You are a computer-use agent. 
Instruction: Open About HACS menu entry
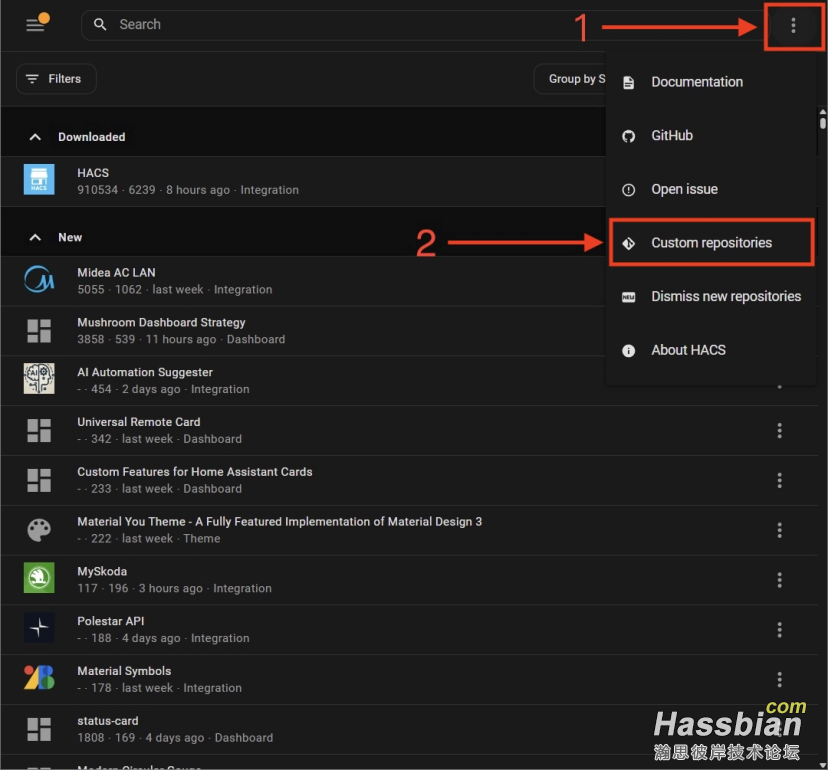(x=711, y=350)
